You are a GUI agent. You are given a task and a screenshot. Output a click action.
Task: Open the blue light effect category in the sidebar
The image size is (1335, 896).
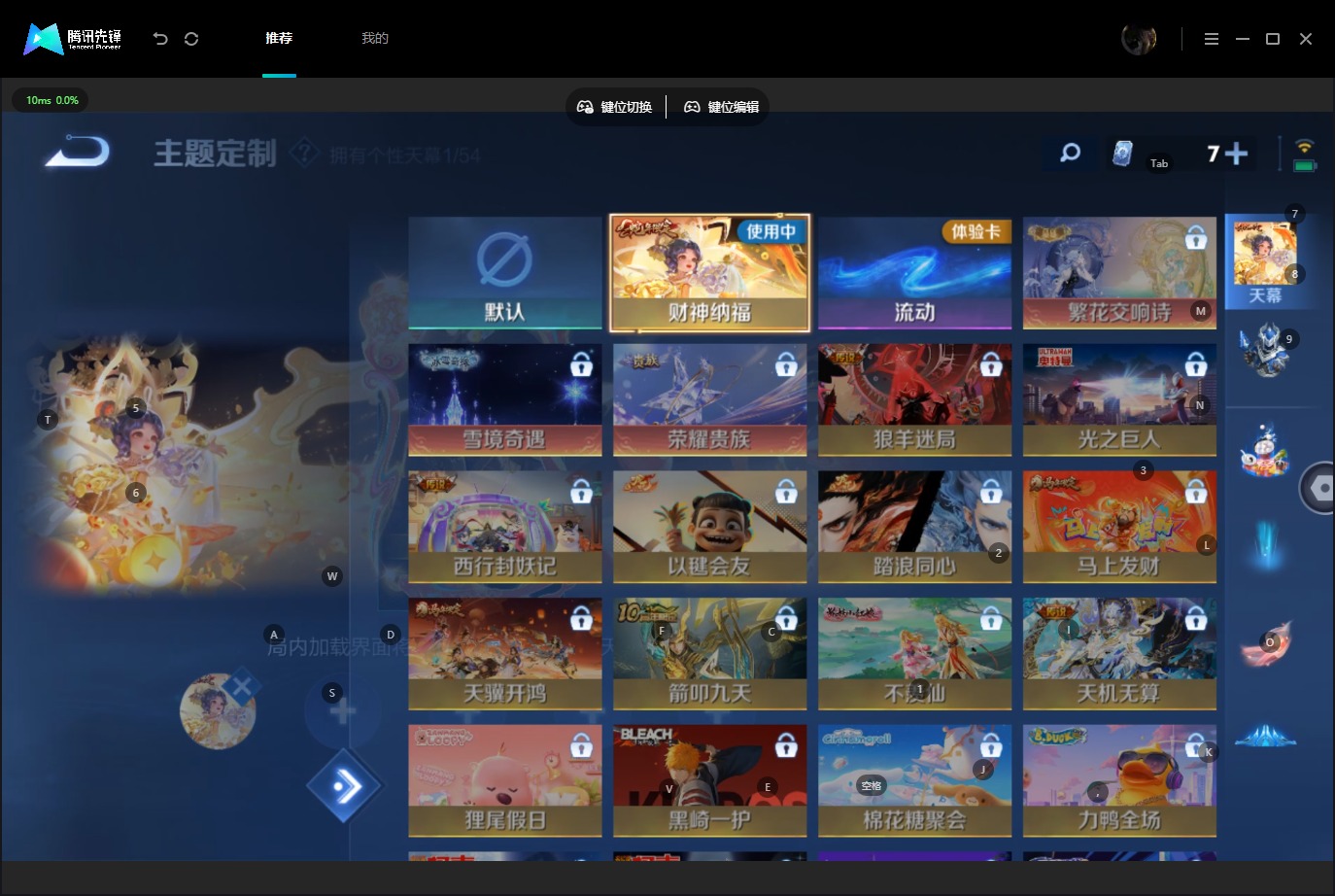tap(1265, 544)
